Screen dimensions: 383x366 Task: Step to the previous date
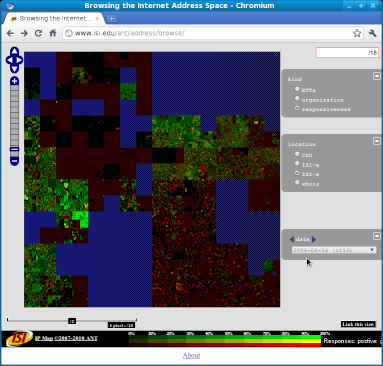[292, 239]
